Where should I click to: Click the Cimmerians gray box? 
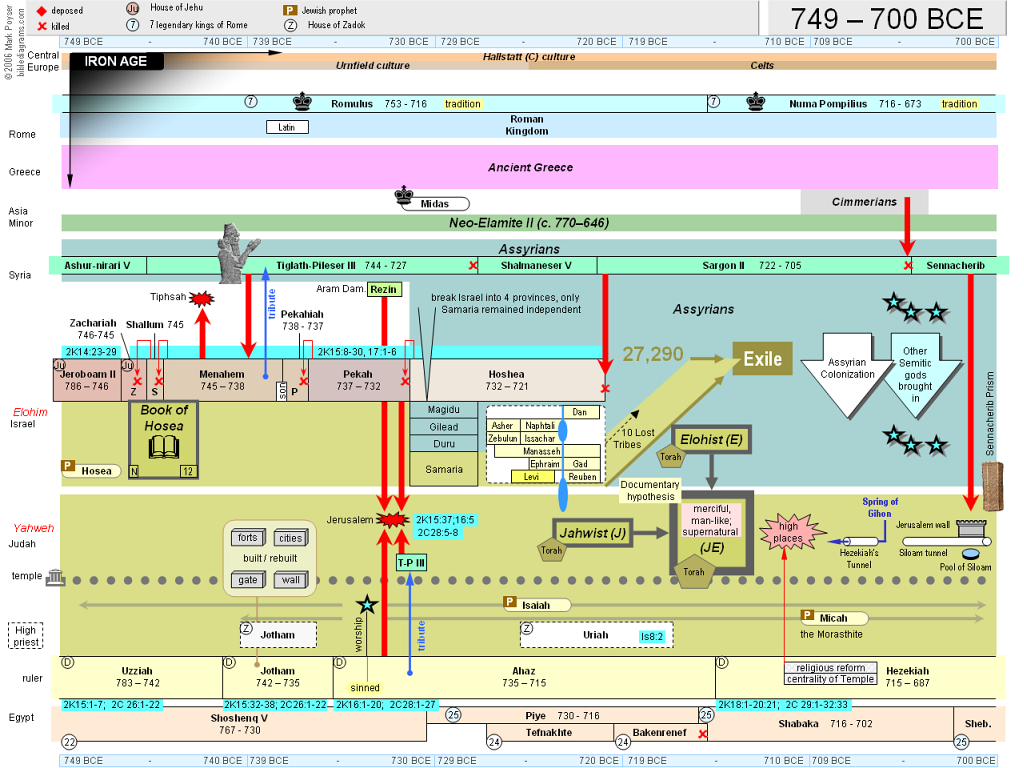pyautogui.click(x=864, y=202)
